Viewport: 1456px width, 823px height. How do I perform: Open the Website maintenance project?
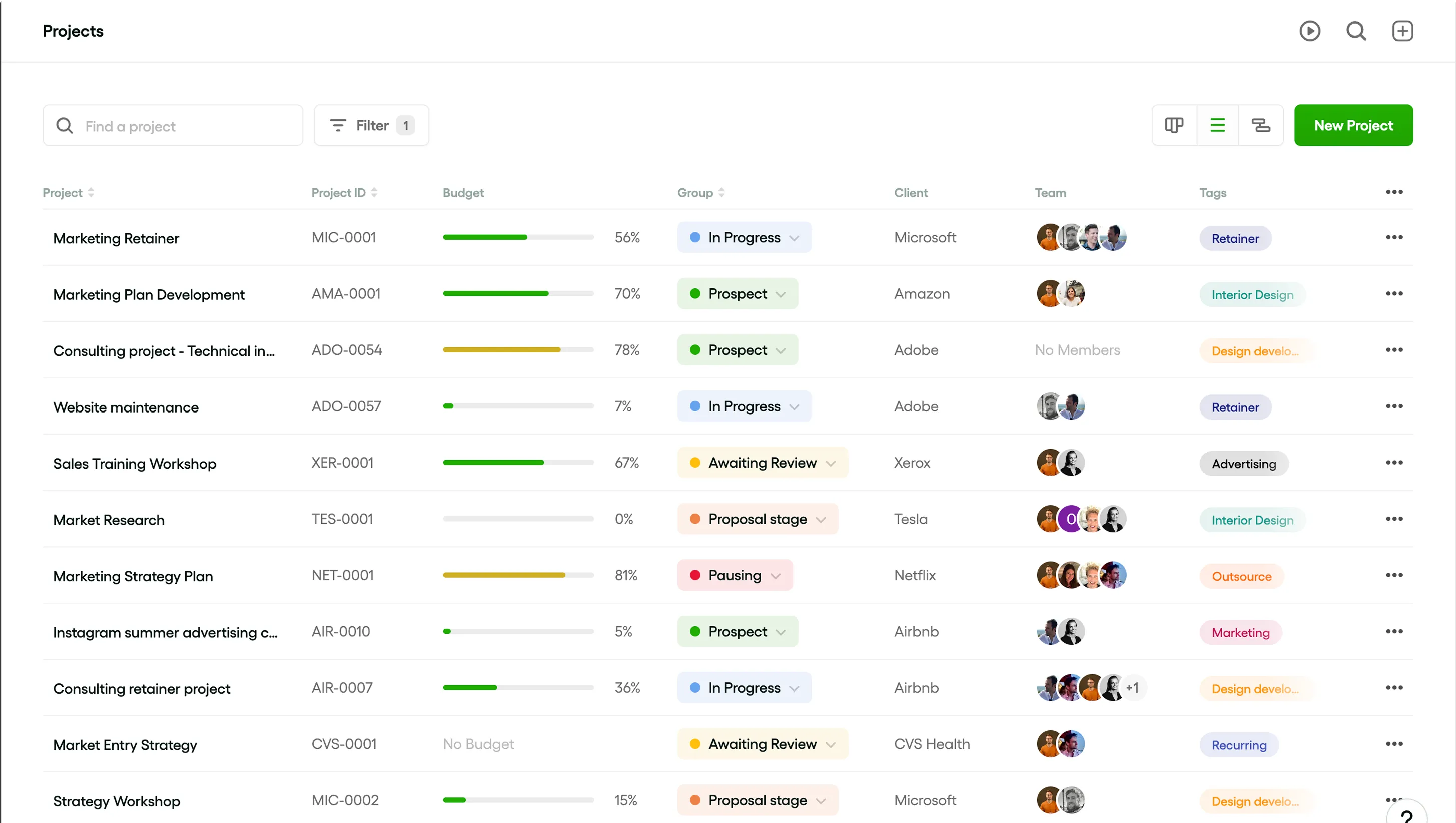coord(126,407)
